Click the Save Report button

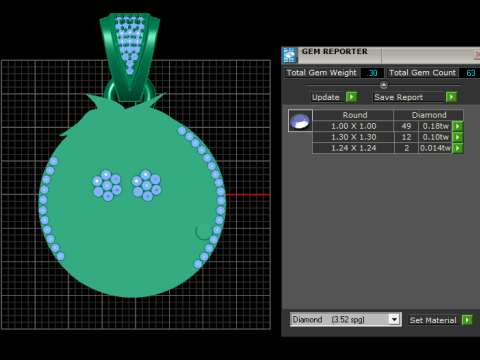[409, 97]
